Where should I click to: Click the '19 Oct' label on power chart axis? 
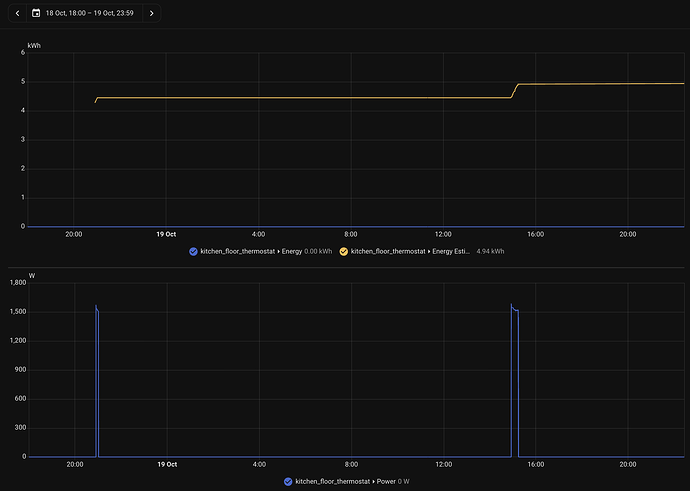pos(167,465)
